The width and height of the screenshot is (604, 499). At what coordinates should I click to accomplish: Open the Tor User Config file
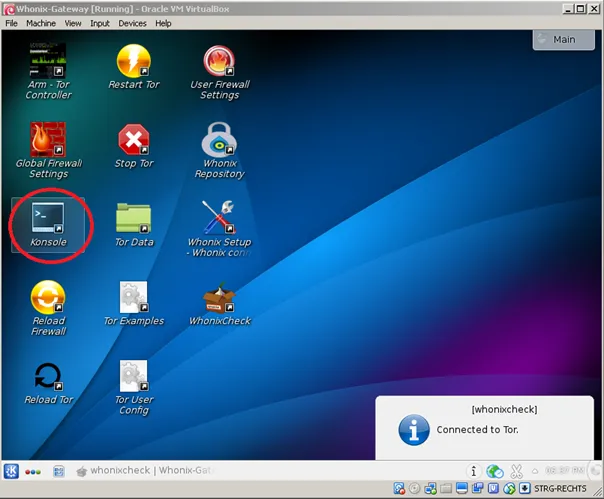(134, 387)
